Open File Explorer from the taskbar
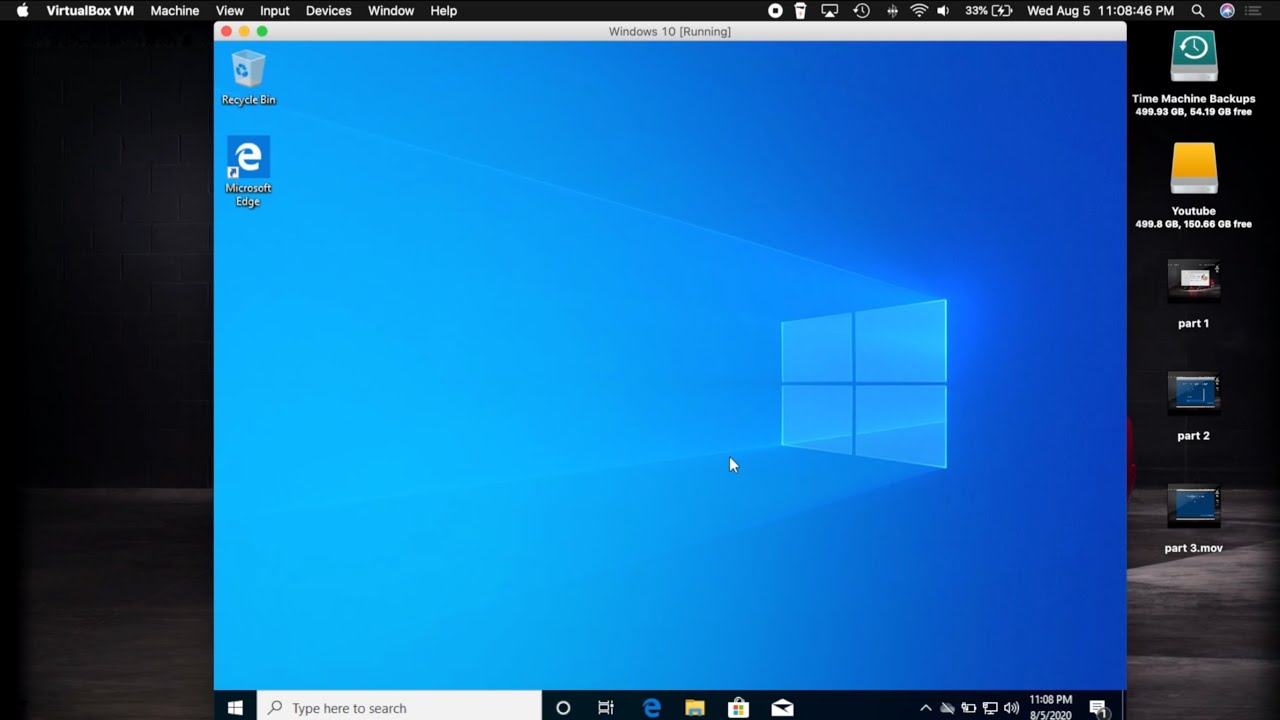Image resolution: width=1280 pixels, height=720 pixels. point(695,707)
